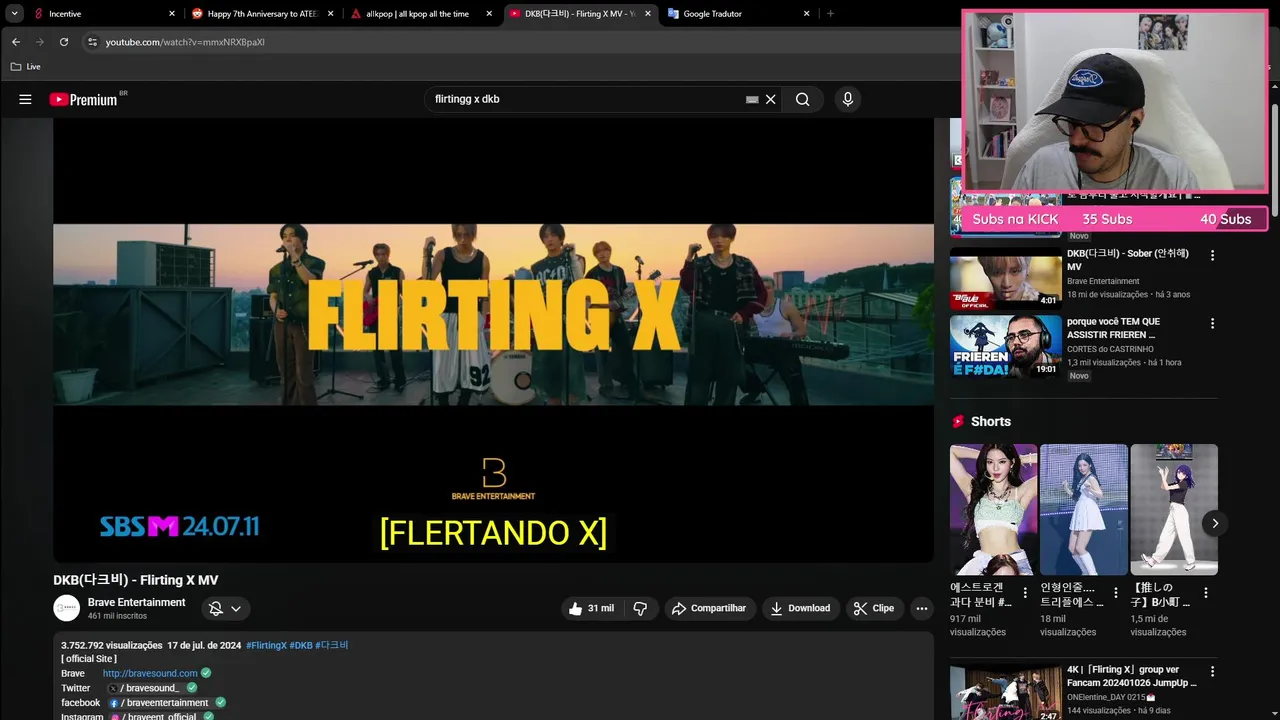Go back with the browser back arrow
The height and width of the screenshot is (720, 1280).
coord(16,42)
